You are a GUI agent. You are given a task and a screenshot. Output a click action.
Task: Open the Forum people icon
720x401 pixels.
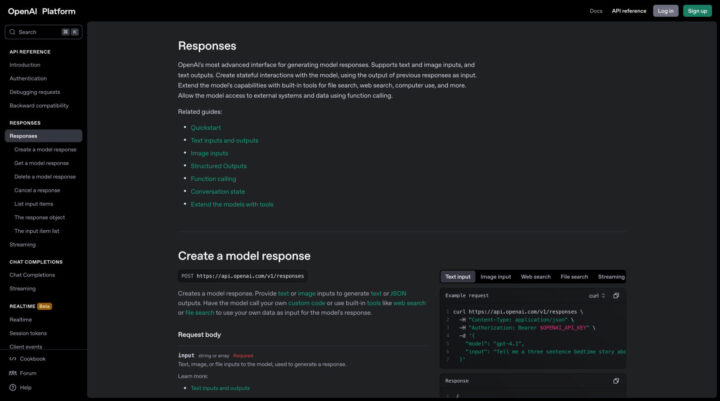[x=13, y=373]
